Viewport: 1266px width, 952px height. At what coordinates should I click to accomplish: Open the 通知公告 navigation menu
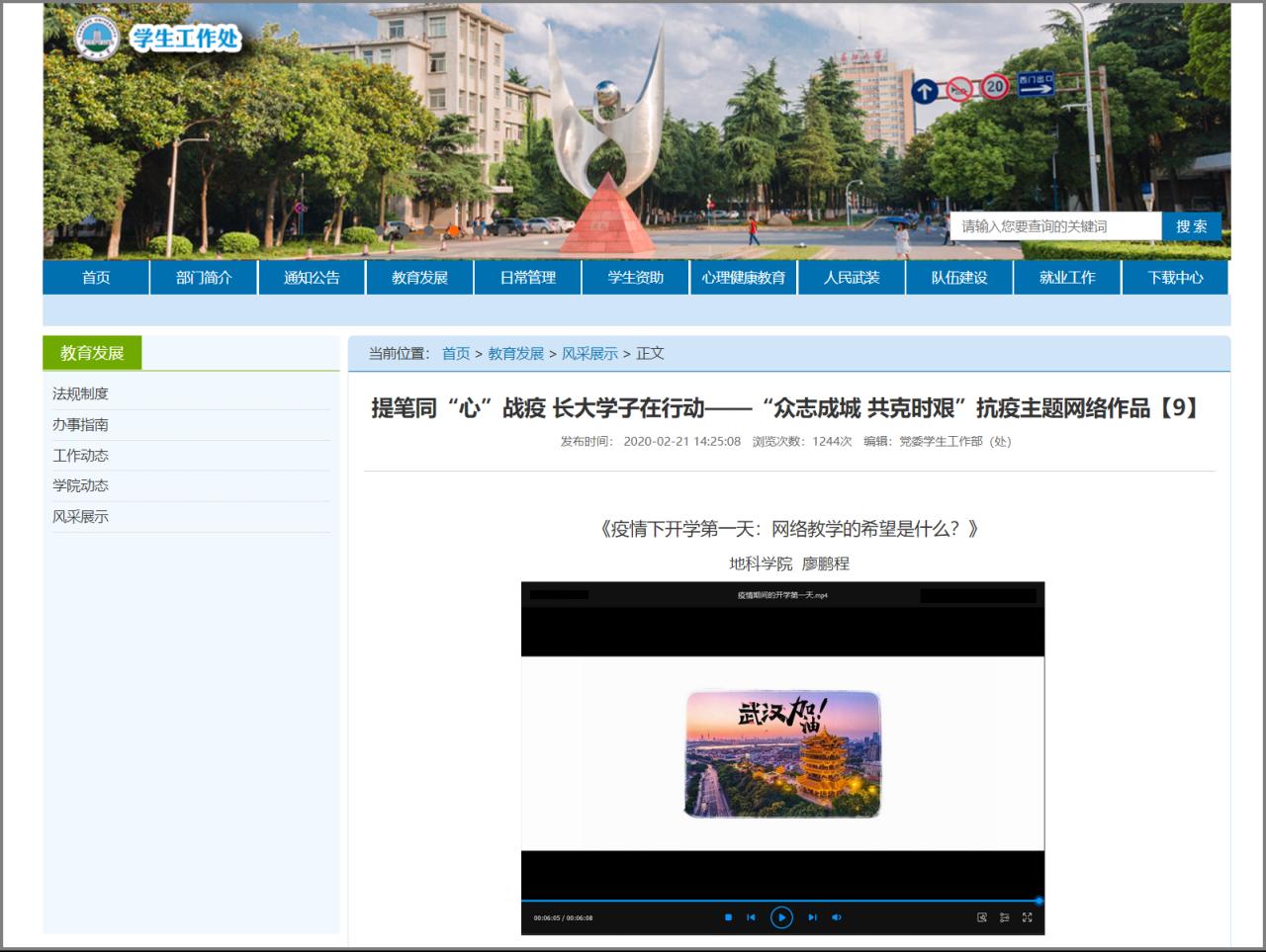coord(312,278)
